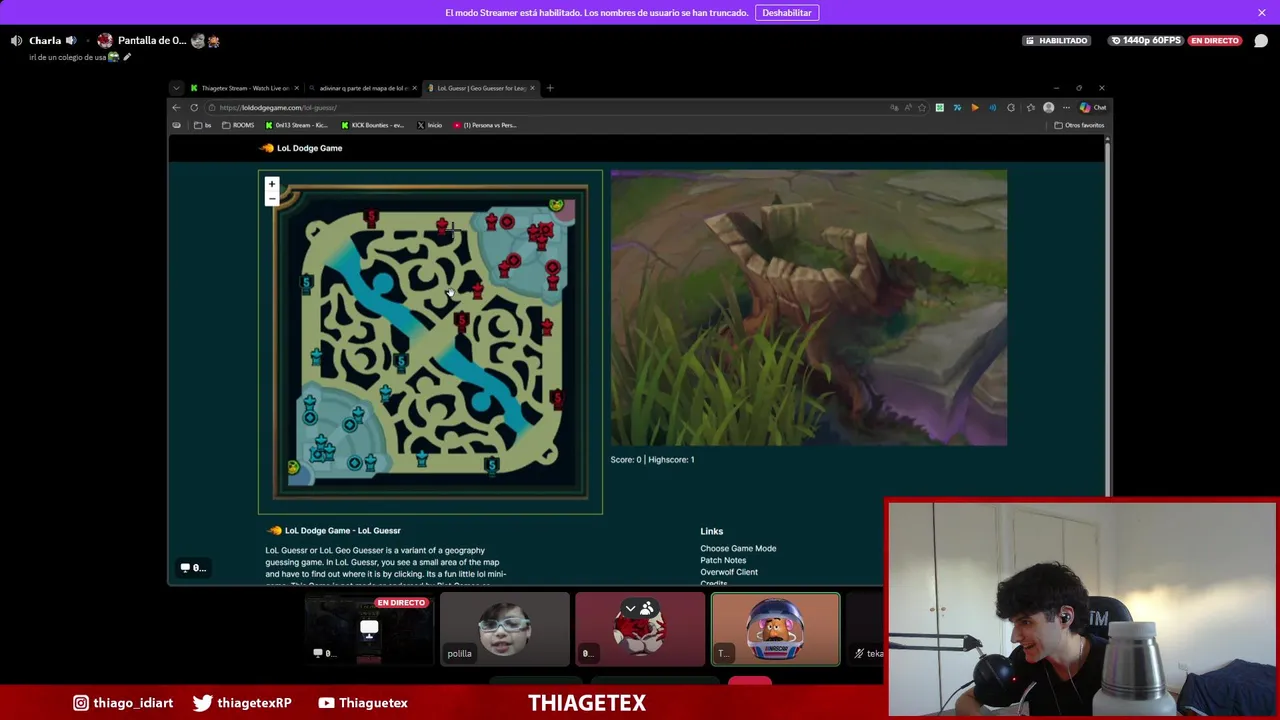Screen dimensions: 1280x720
Task: Click the orange play extension icon
Action: pyautogui.click(x=975, y=107)
